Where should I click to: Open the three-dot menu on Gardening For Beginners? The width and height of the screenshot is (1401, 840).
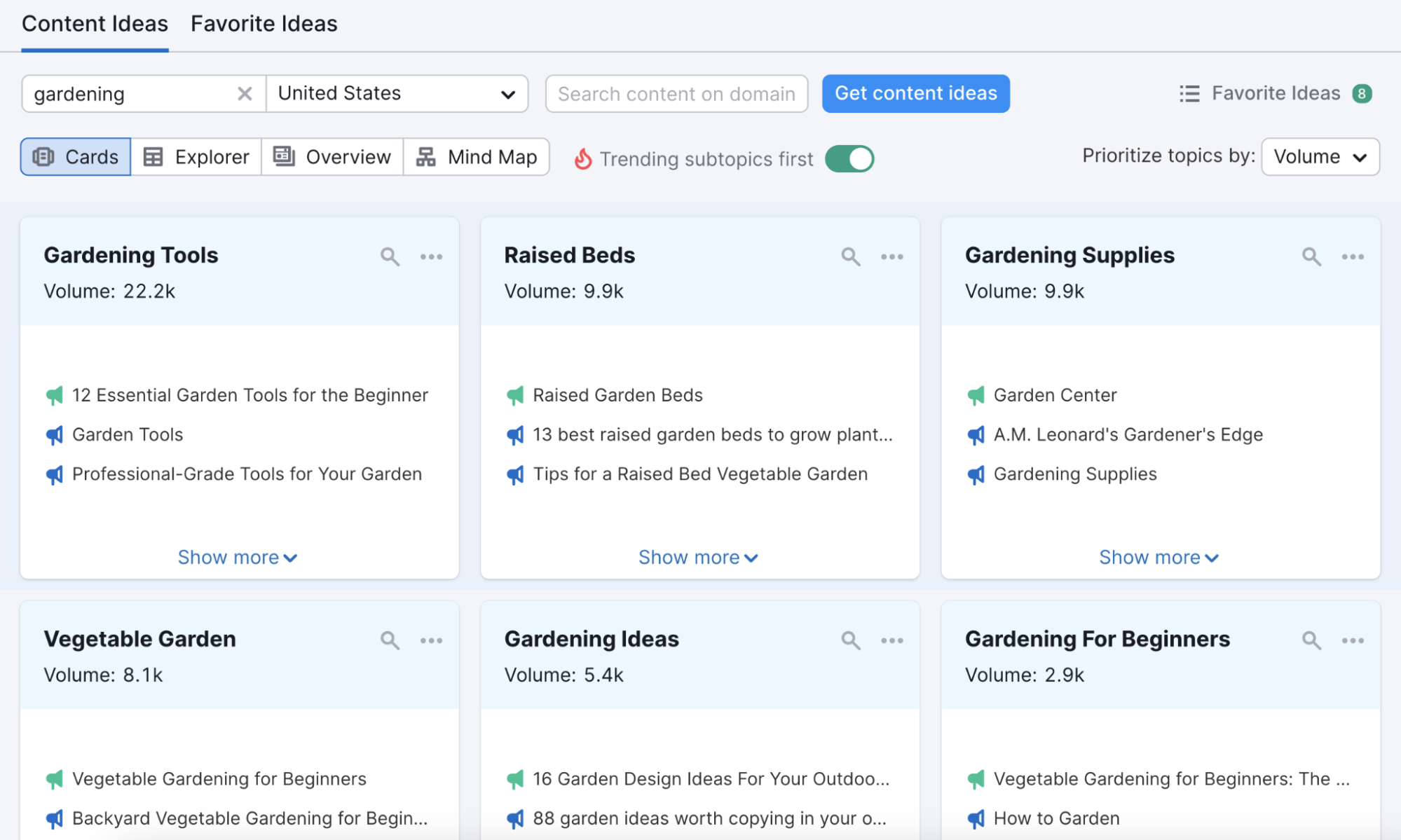click(x=1353, y=640)
